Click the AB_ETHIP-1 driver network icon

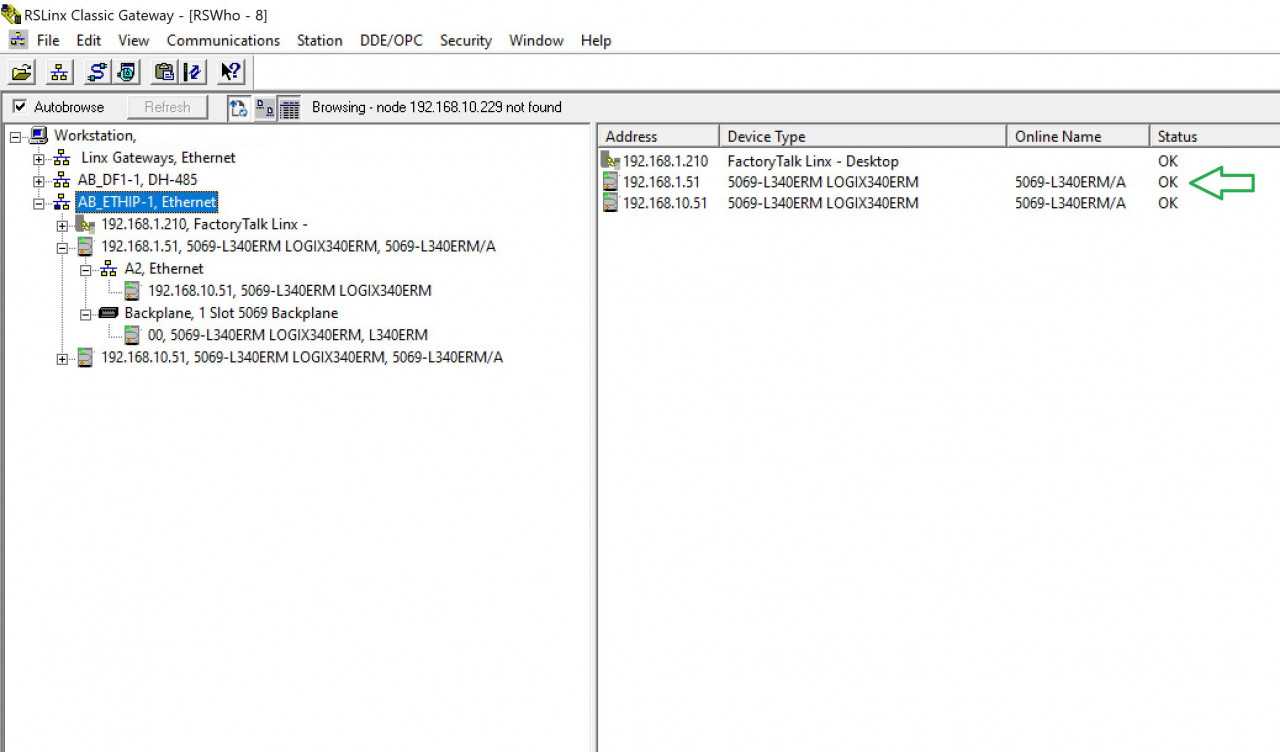tap(62, 202)
